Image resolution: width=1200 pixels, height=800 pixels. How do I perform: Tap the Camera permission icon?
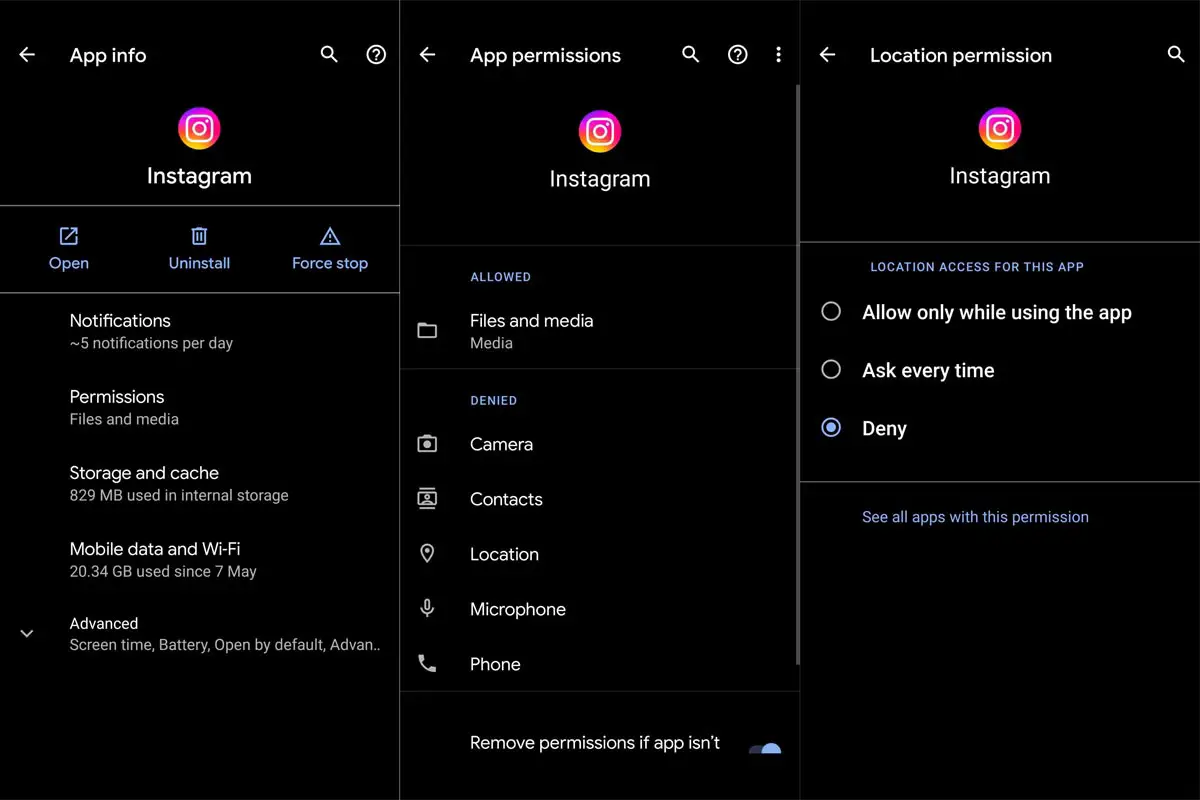(427, 443)
